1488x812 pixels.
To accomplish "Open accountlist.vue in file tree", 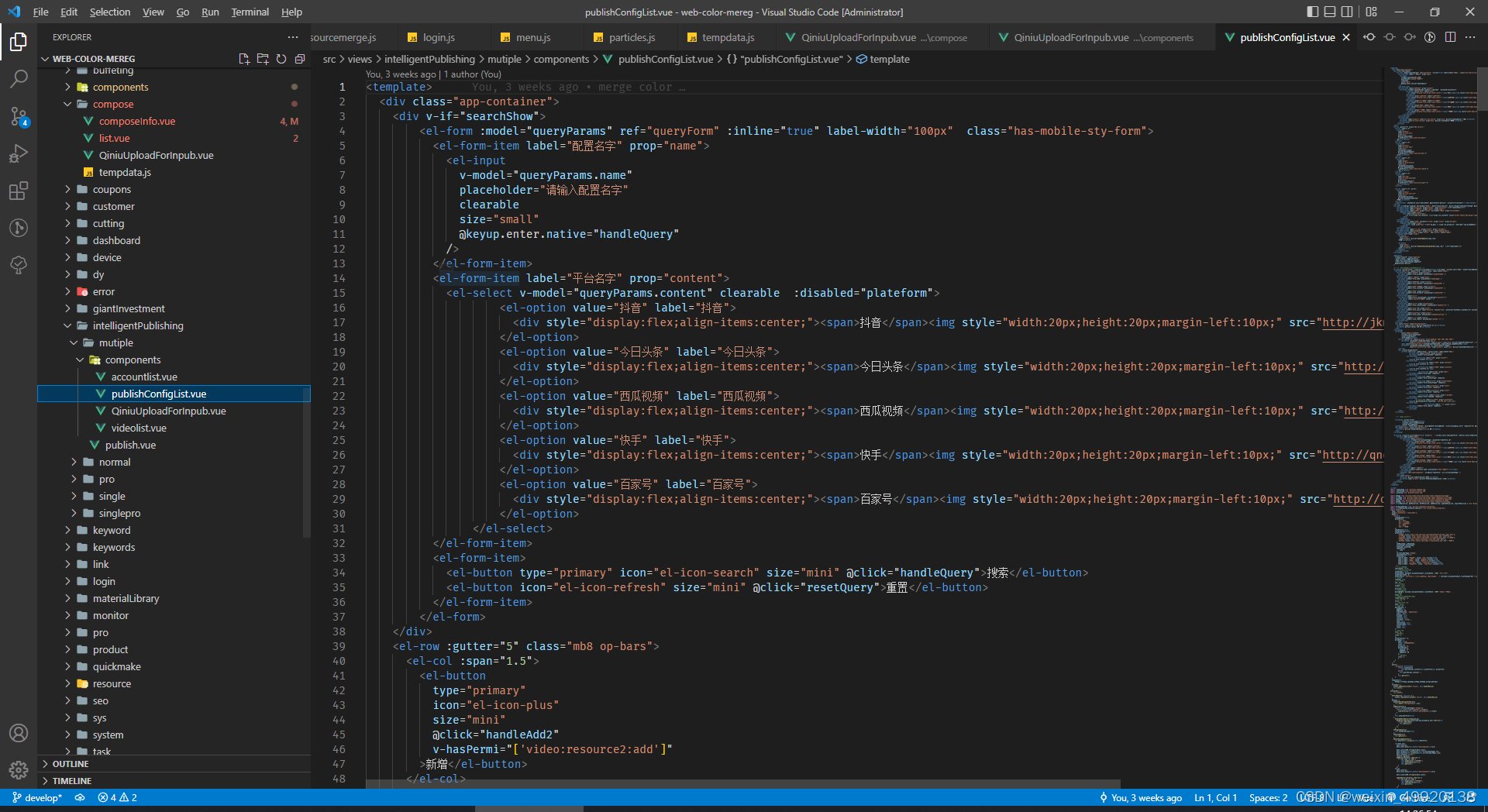I will [x=143, y=377].
